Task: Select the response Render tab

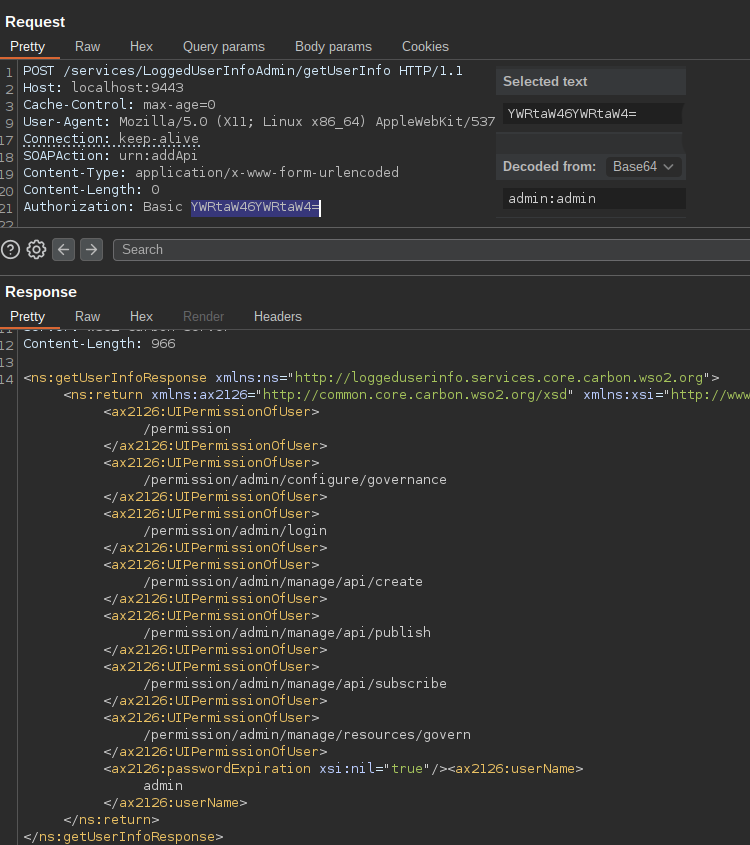Action: 203,317
